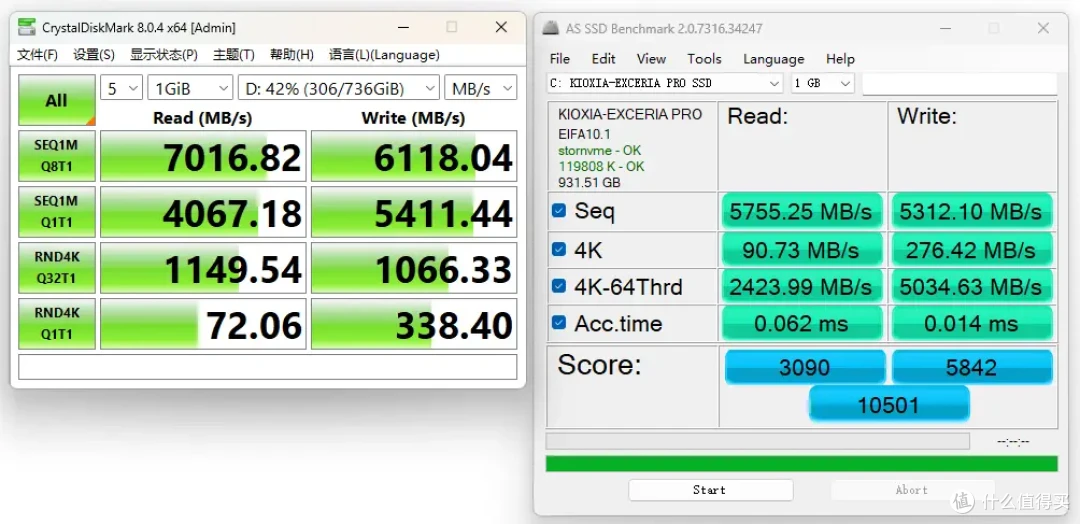1080x524 pixels.
Task: Click the 6118.04 write result
Action: click(414, 156)
